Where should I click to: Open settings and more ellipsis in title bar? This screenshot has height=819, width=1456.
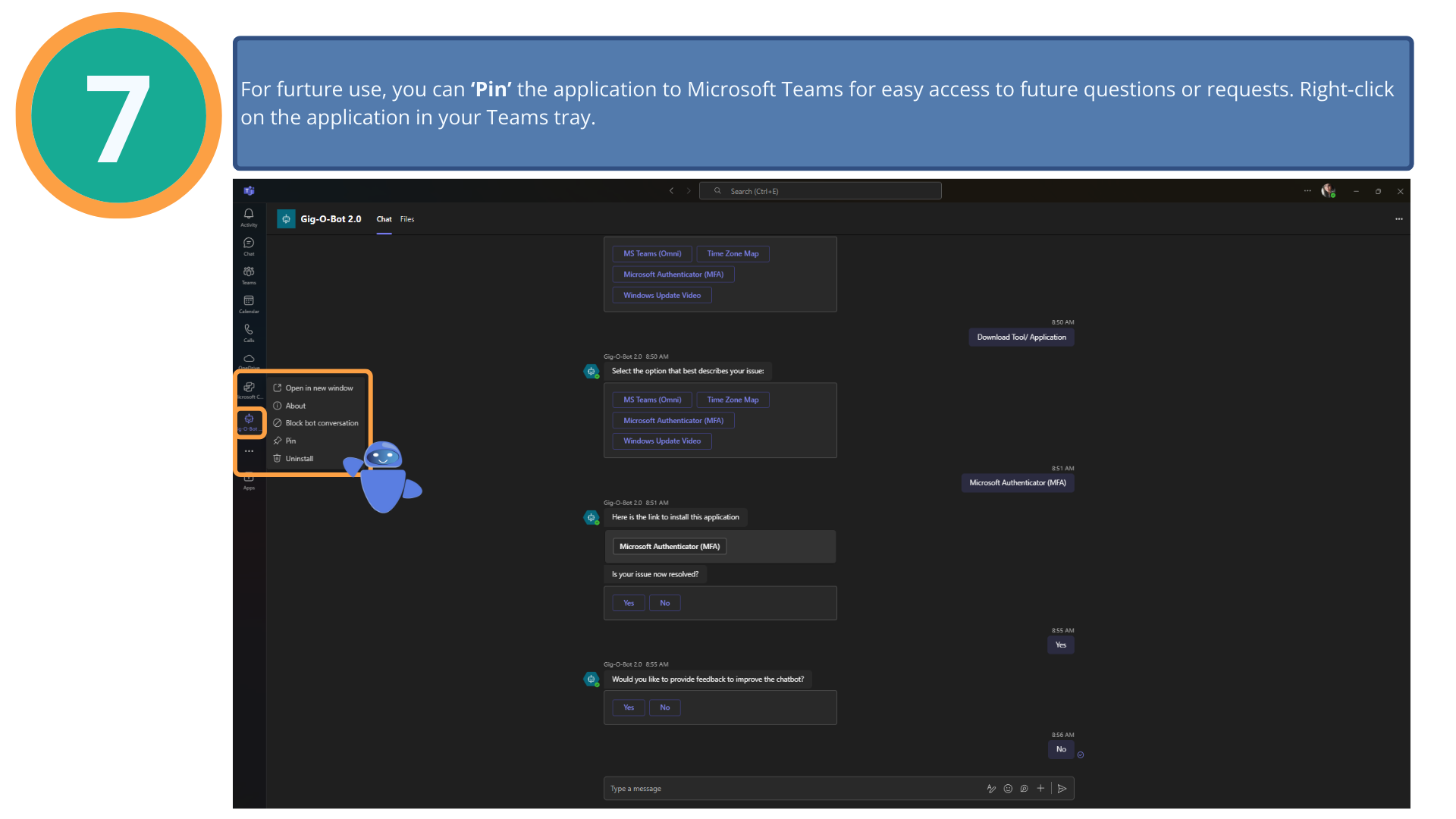click(x=1307, y=191)
